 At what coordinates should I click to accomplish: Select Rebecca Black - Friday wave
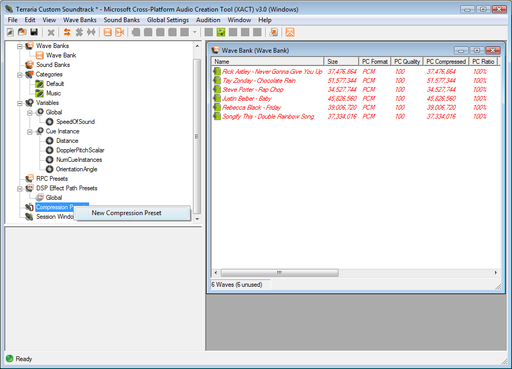[252, 107]
